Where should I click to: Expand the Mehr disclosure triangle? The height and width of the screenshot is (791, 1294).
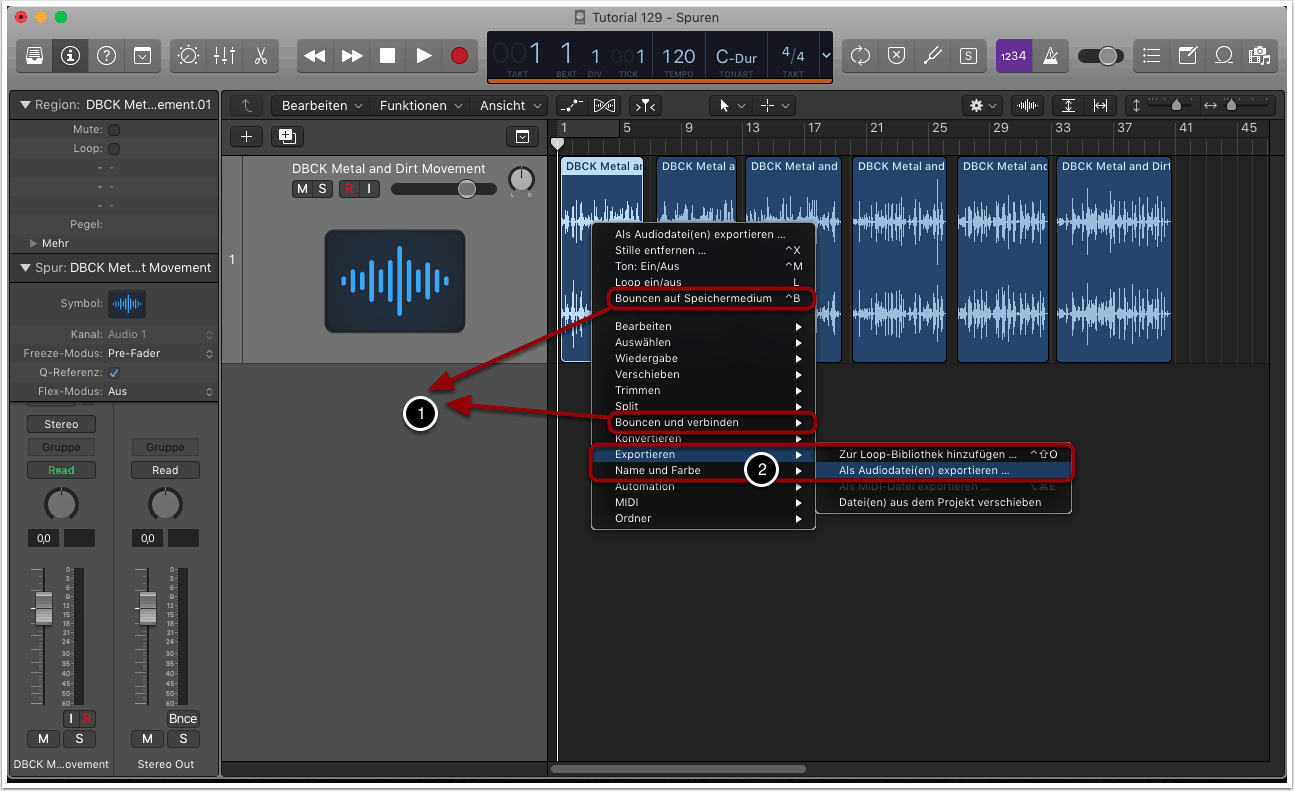coord(34,243)
